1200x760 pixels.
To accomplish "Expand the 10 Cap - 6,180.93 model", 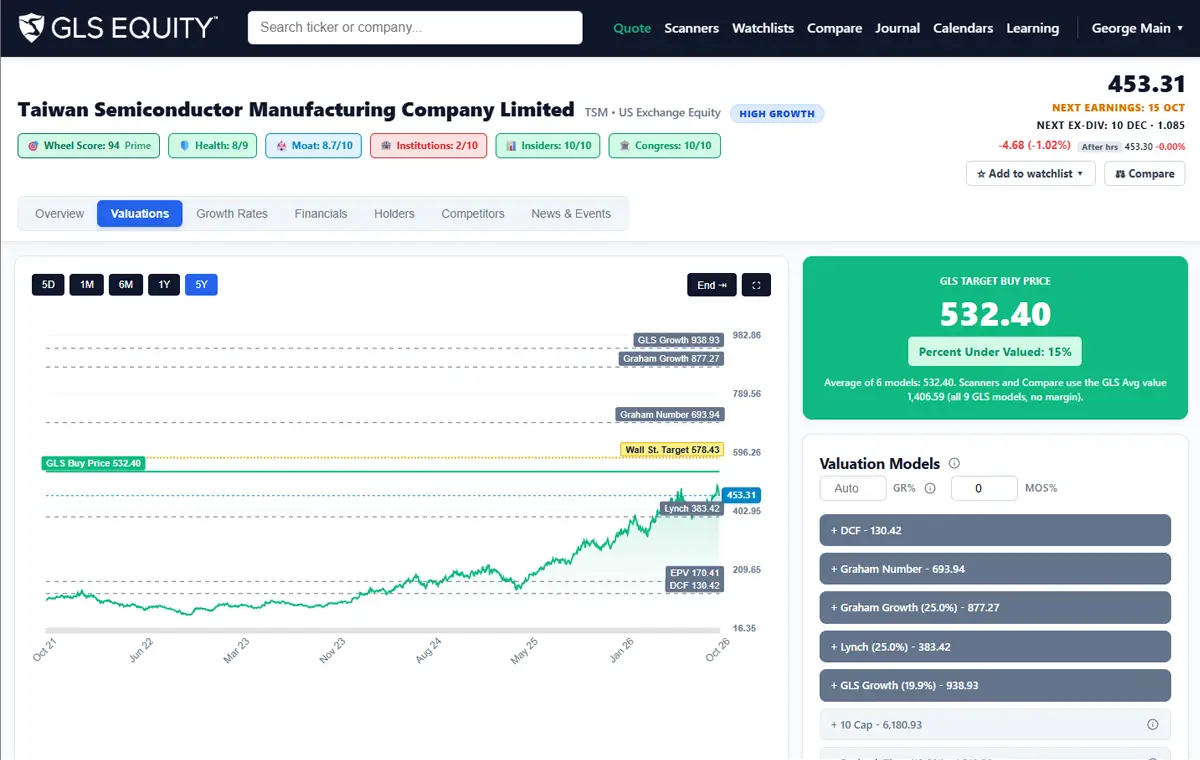I will [995, 725].
